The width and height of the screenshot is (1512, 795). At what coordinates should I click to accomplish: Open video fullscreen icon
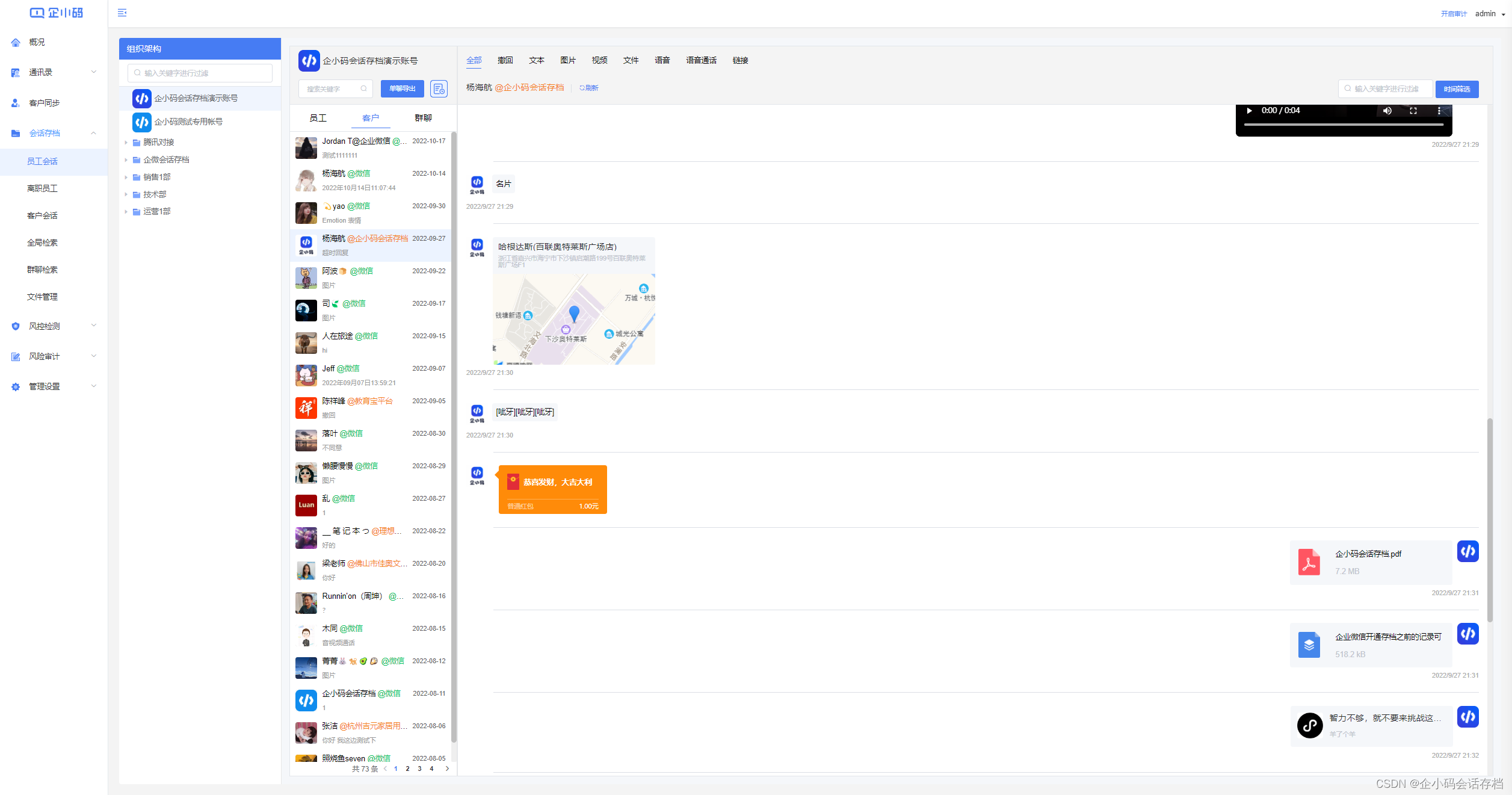[1413, 111]
